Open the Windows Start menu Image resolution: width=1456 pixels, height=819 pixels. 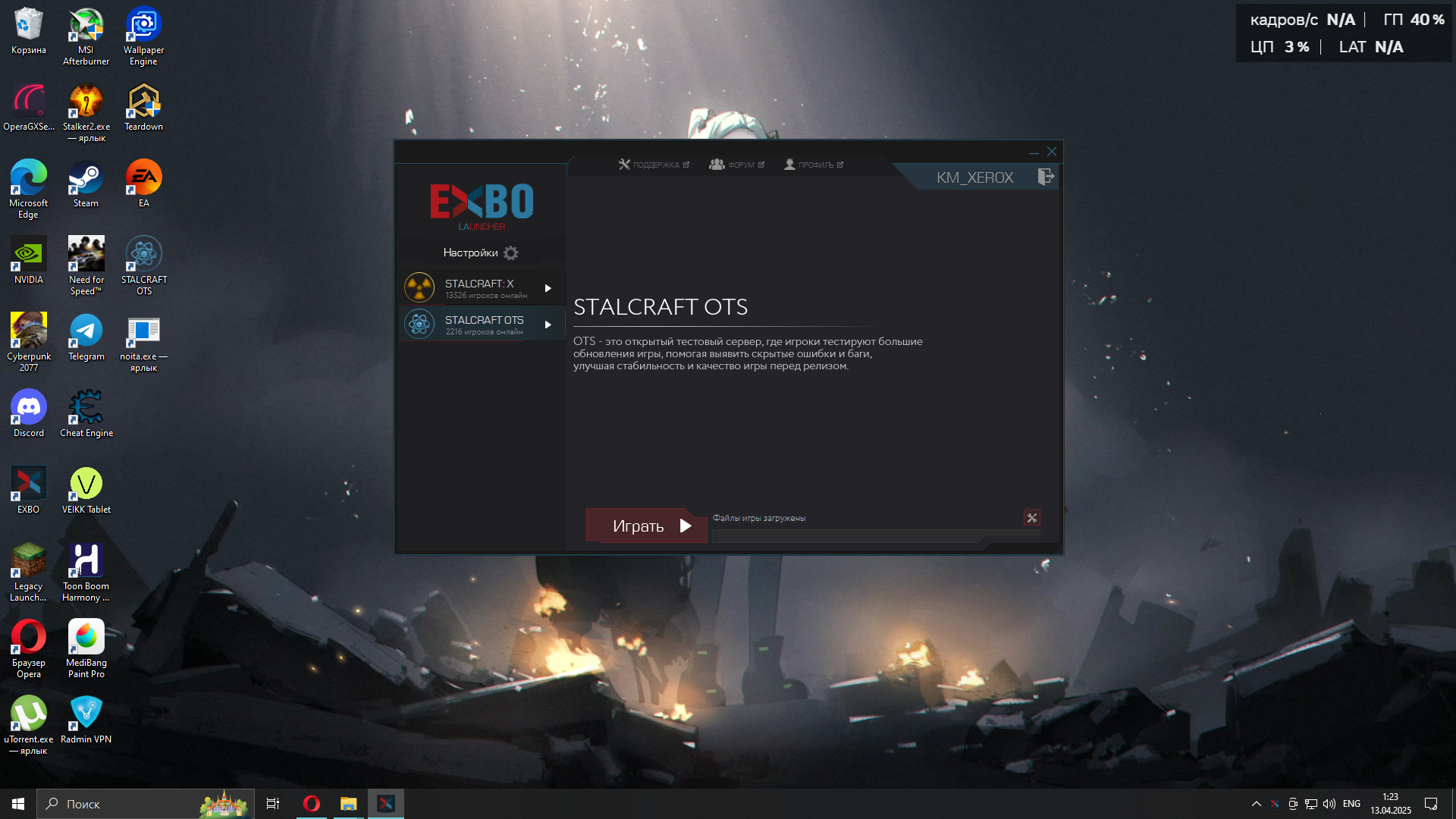tap(18, 804)
